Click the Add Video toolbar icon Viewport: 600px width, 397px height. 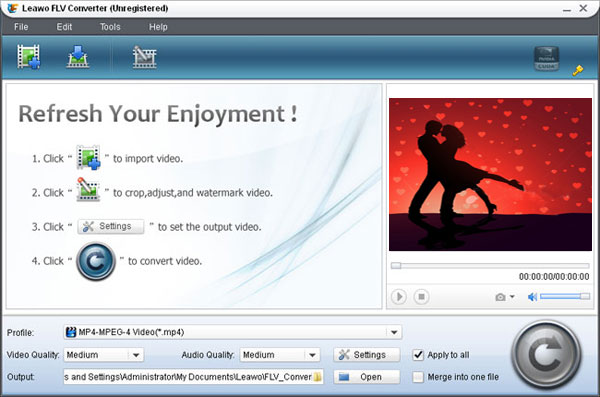pyautogui.click(x=29, y=57)
